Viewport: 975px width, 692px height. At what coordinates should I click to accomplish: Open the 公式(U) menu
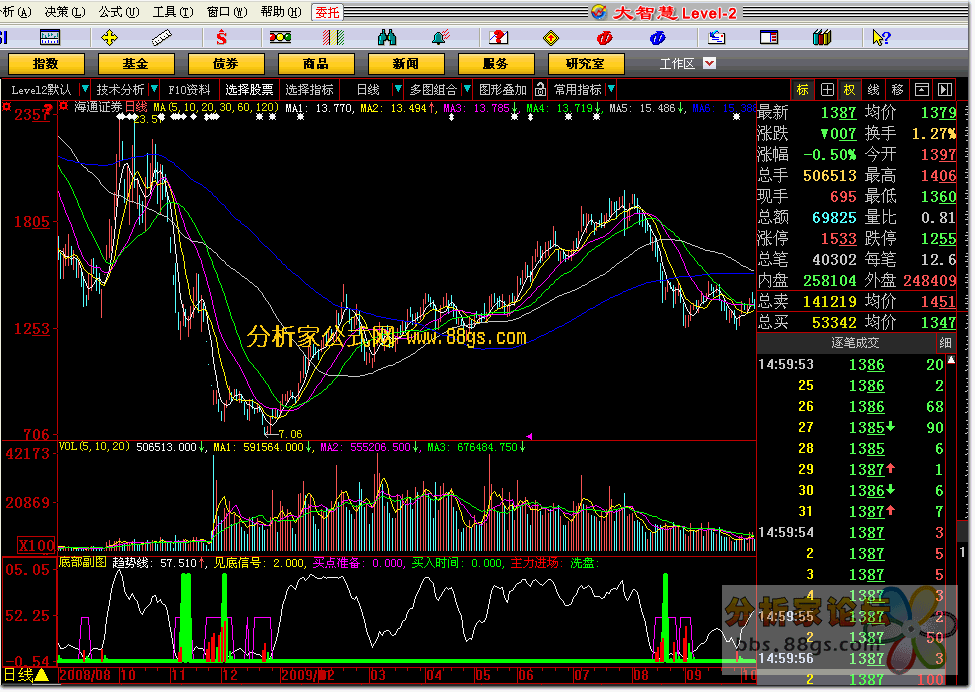tap(119, 12)
